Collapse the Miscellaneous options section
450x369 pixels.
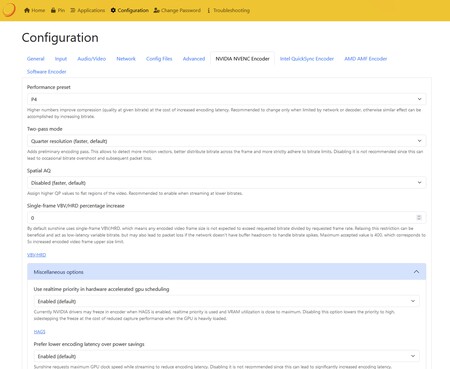coord(226,272)
